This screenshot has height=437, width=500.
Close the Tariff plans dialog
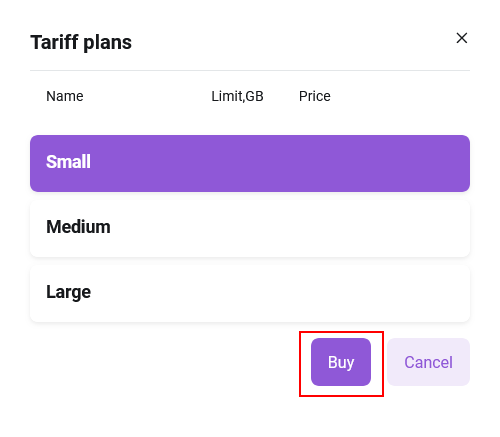462,38
